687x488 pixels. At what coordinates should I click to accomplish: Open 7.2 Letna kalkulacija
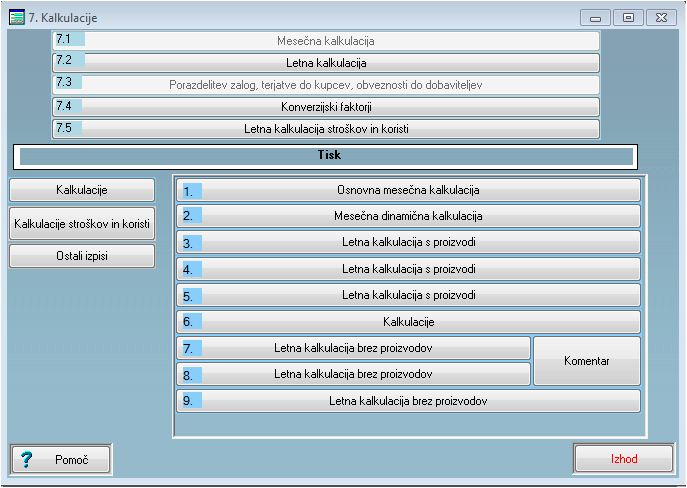point(326,63)
